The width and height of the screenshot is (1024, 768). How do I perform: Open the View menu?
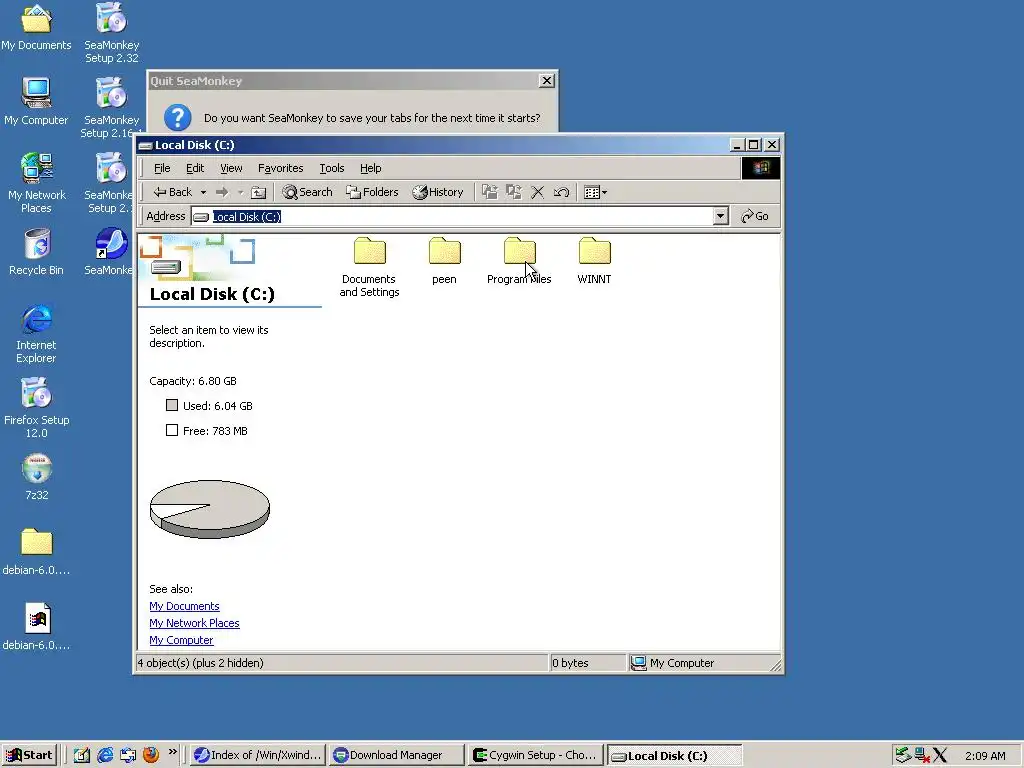(231, 168)
